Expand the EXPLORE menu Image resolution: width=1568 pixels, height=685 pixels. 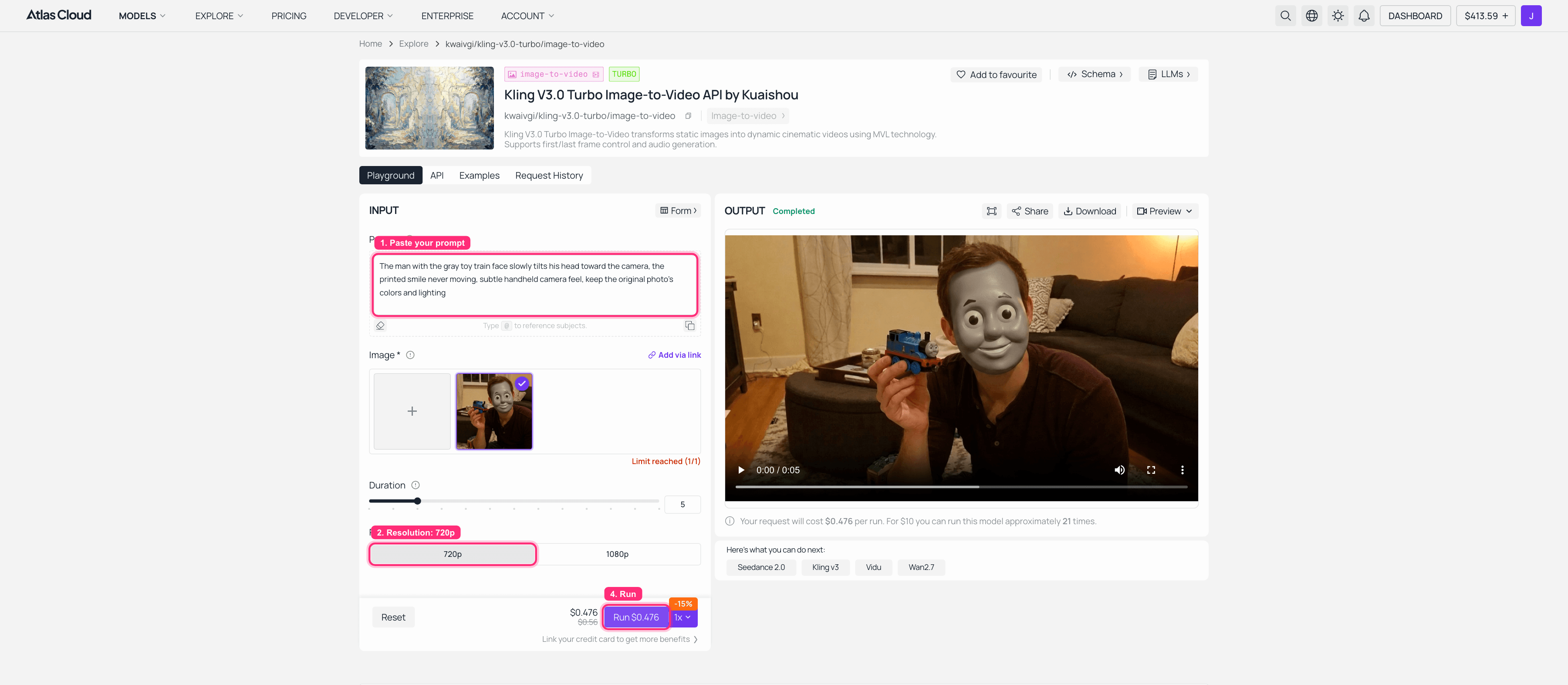point(219,16)
